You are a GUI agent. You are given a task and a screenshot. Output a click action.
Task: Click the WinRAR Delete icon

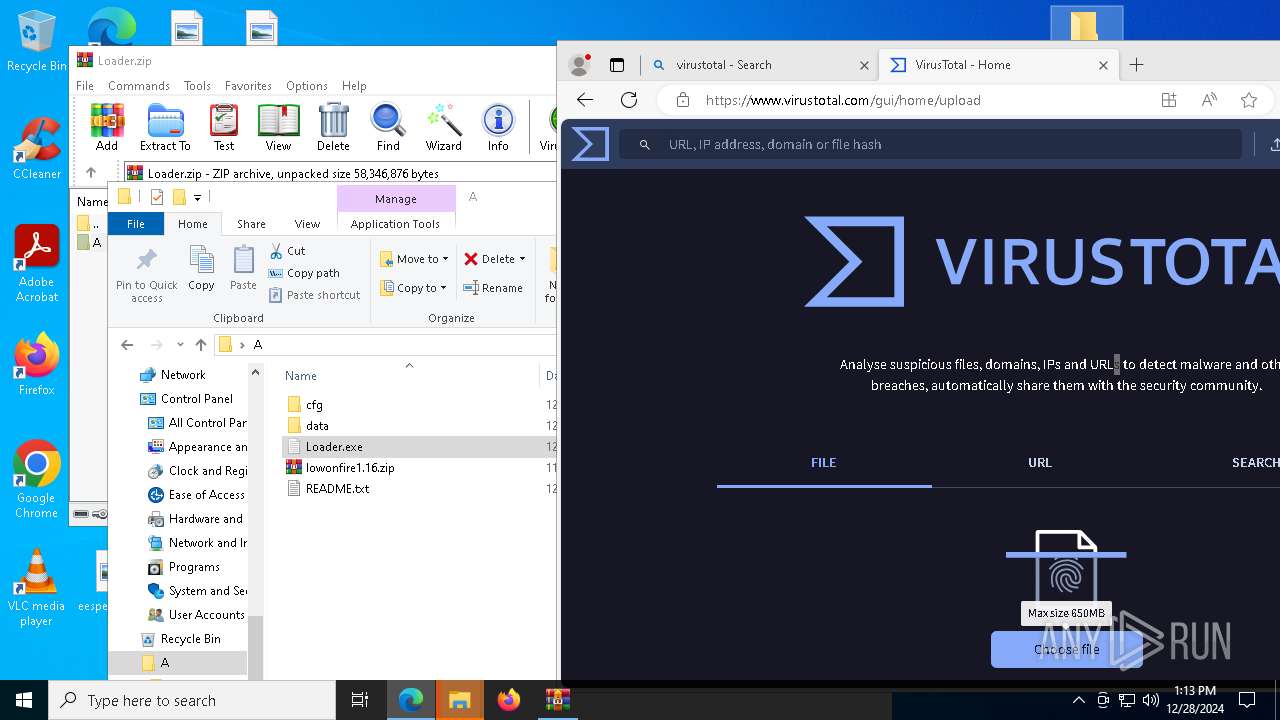[x=333, y=127]
